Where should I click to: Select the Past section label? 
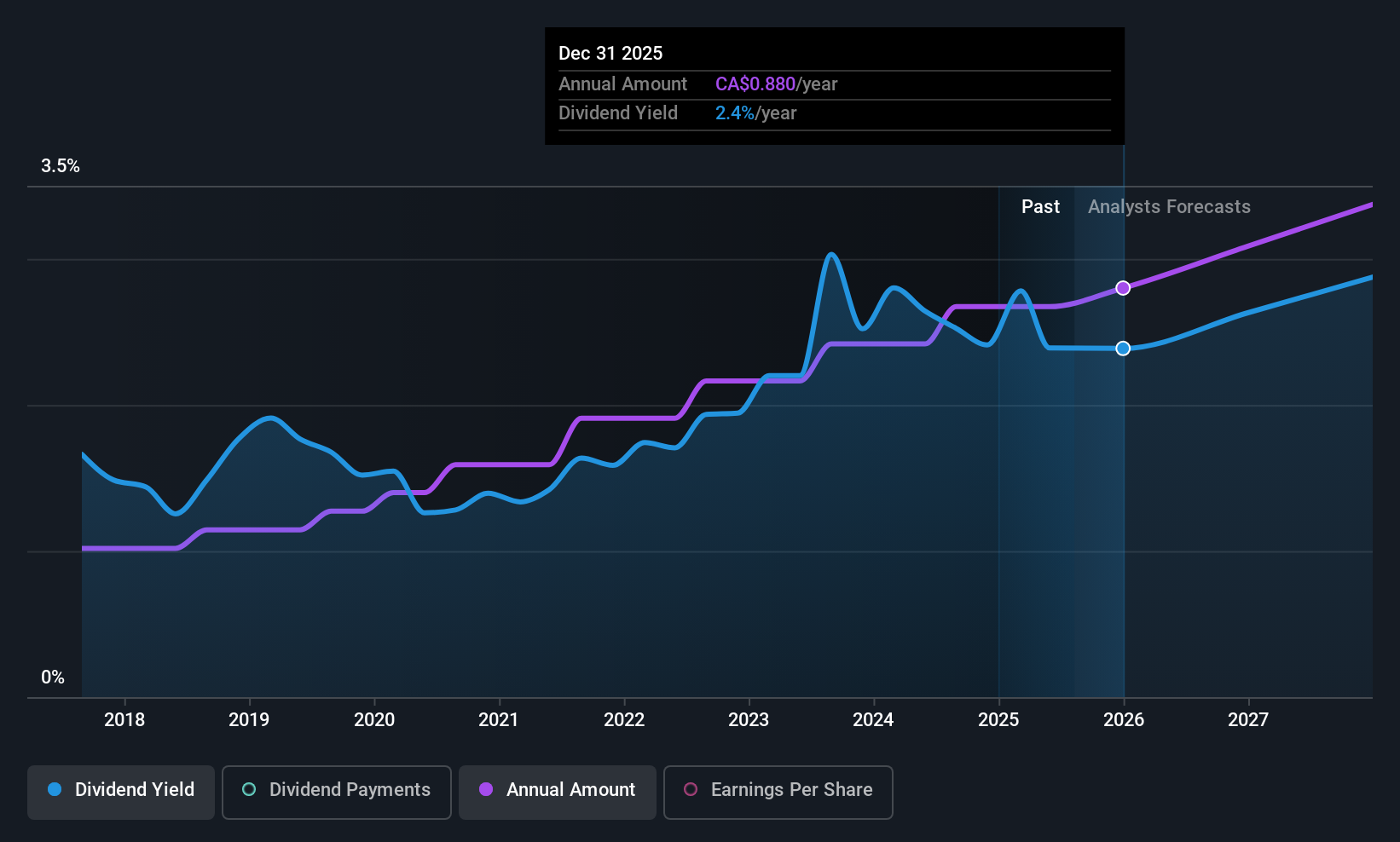click(x=1040, y=206)
